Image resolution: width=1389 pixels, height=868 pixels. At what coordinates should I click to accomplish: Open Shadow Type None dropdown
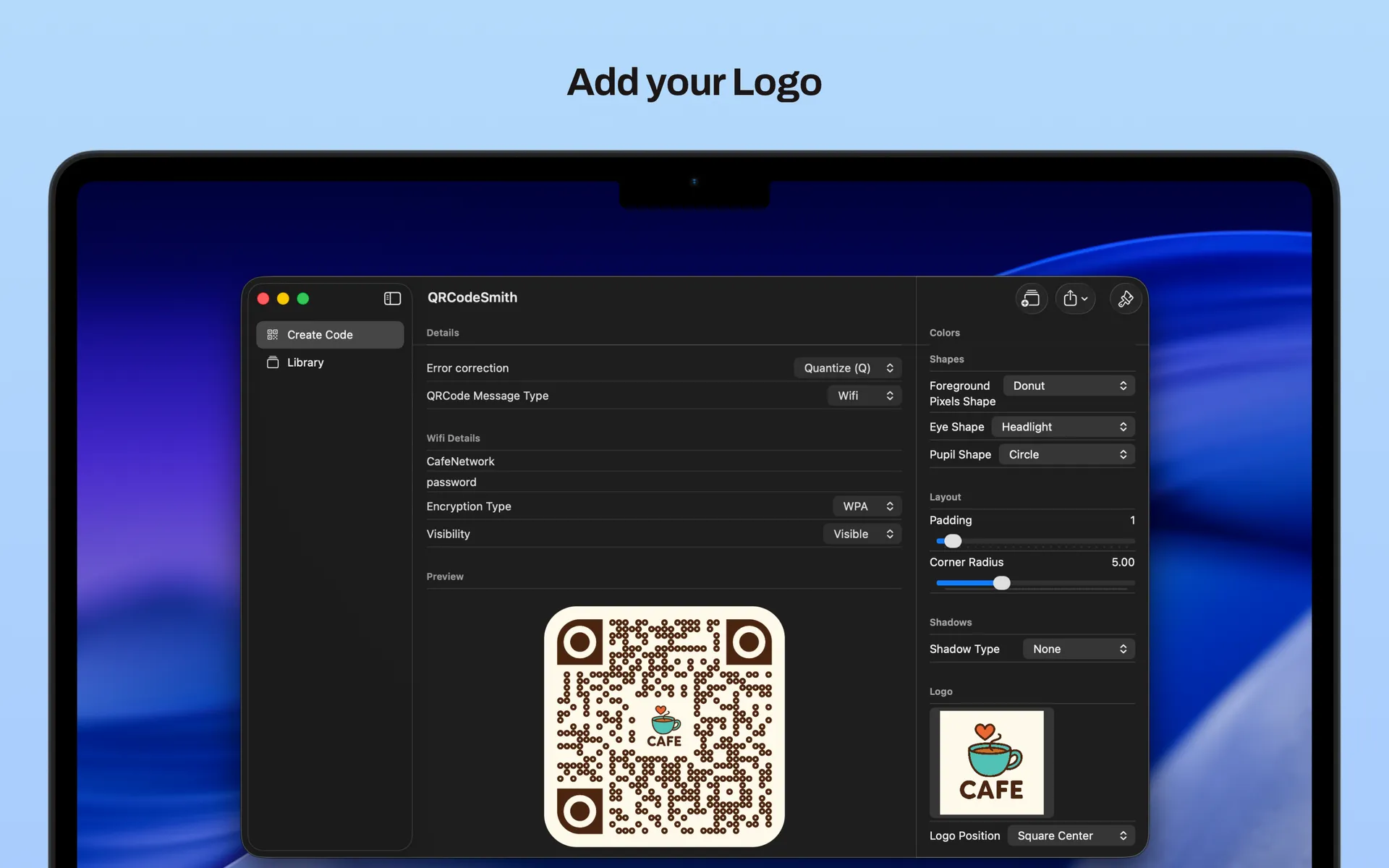(1078, 649)
